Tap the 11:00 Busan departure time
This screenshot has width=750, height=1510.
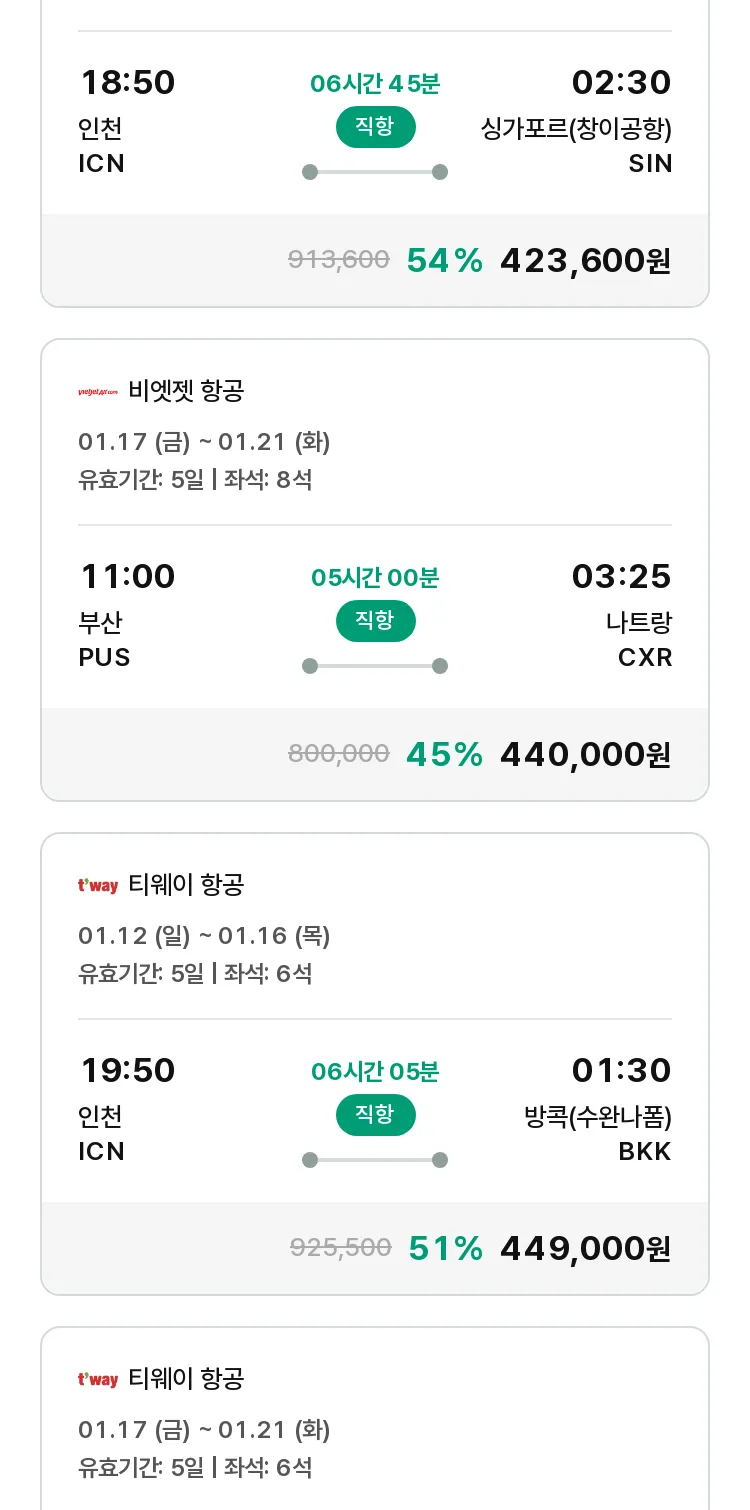click(127, 577)
